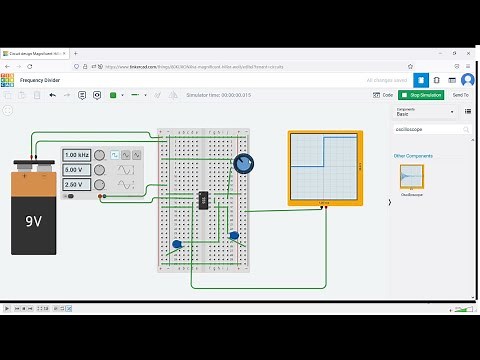Viewport: 480px width, 360px height.
Task: Click the copy icon in toolbar
Action: pos(7,95)
